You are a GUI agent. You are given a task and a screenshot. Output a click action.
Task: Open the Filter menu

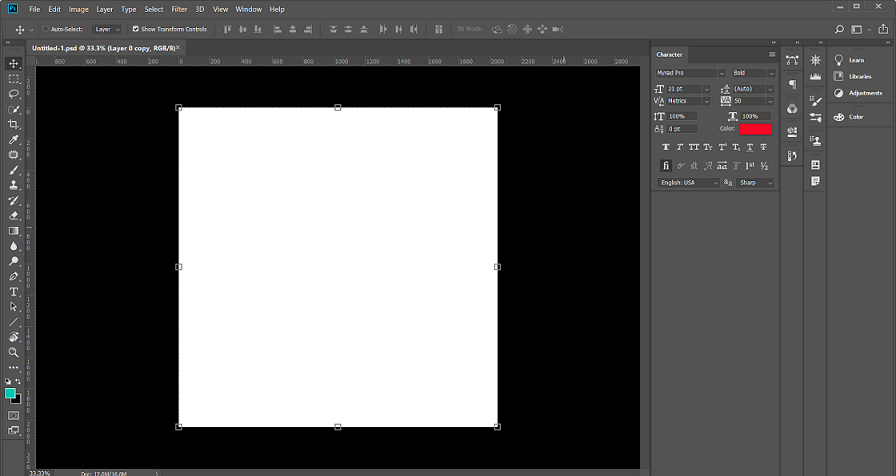coord(179,9)
